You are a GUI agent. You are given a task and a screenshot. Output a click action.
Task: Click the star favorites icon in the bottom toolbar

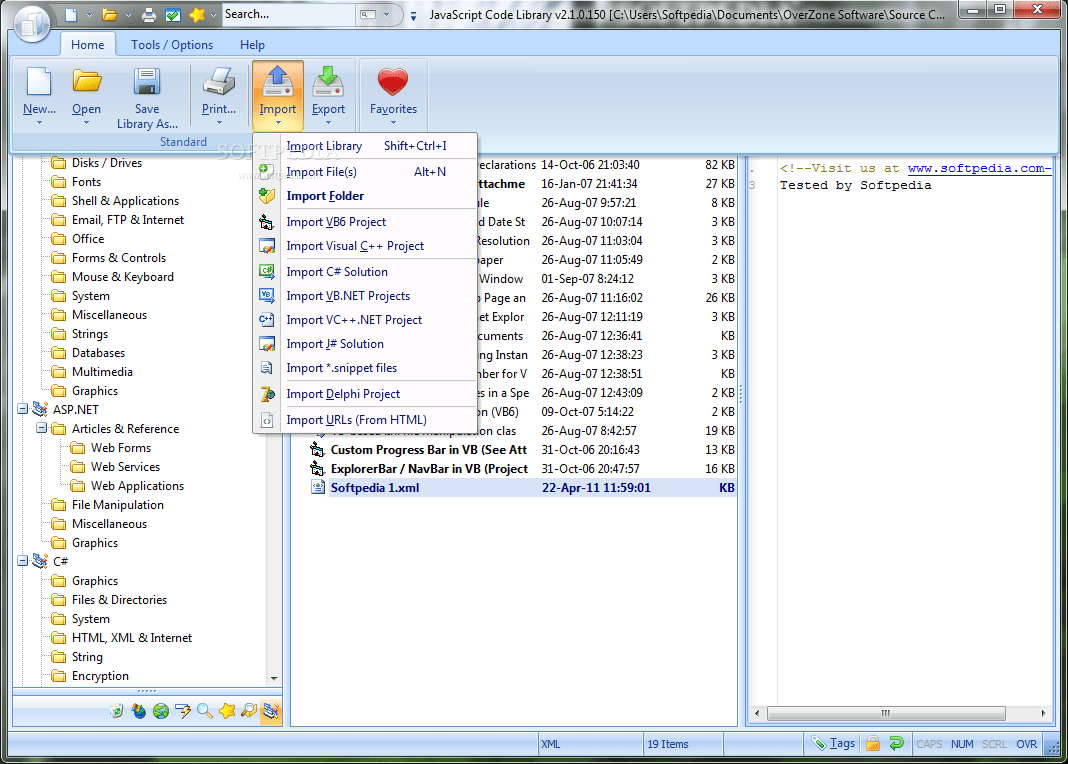coord(226,710)
